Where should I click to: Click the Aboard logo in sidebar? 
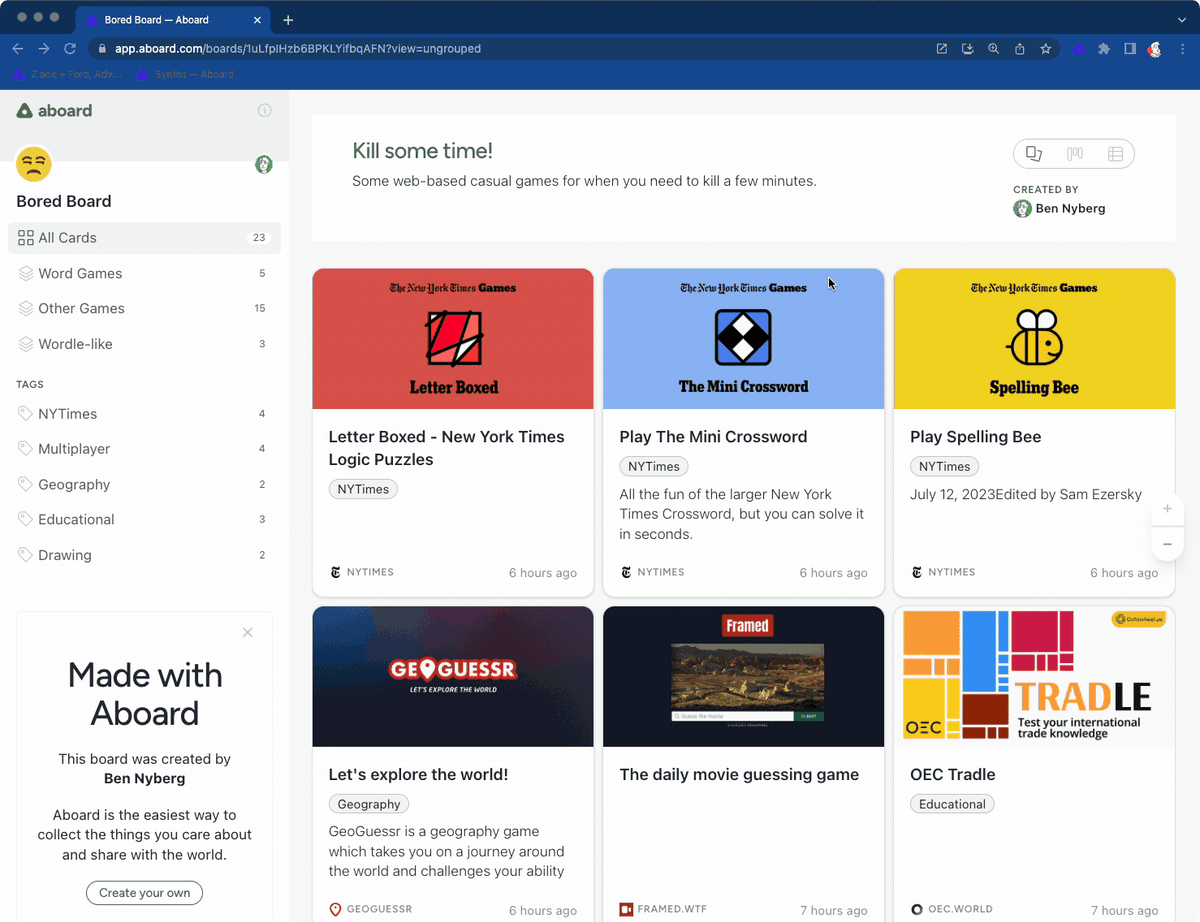click(55, 111)
